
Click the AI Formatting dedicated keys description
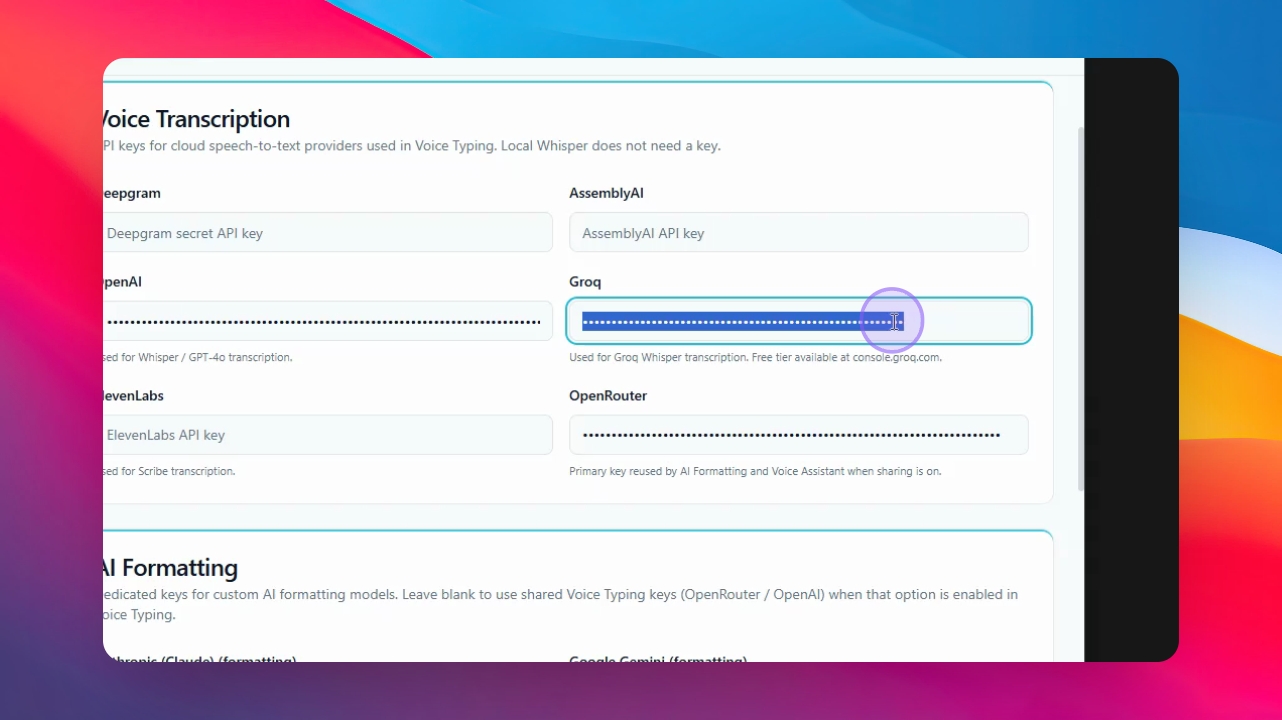click(560, 605)
